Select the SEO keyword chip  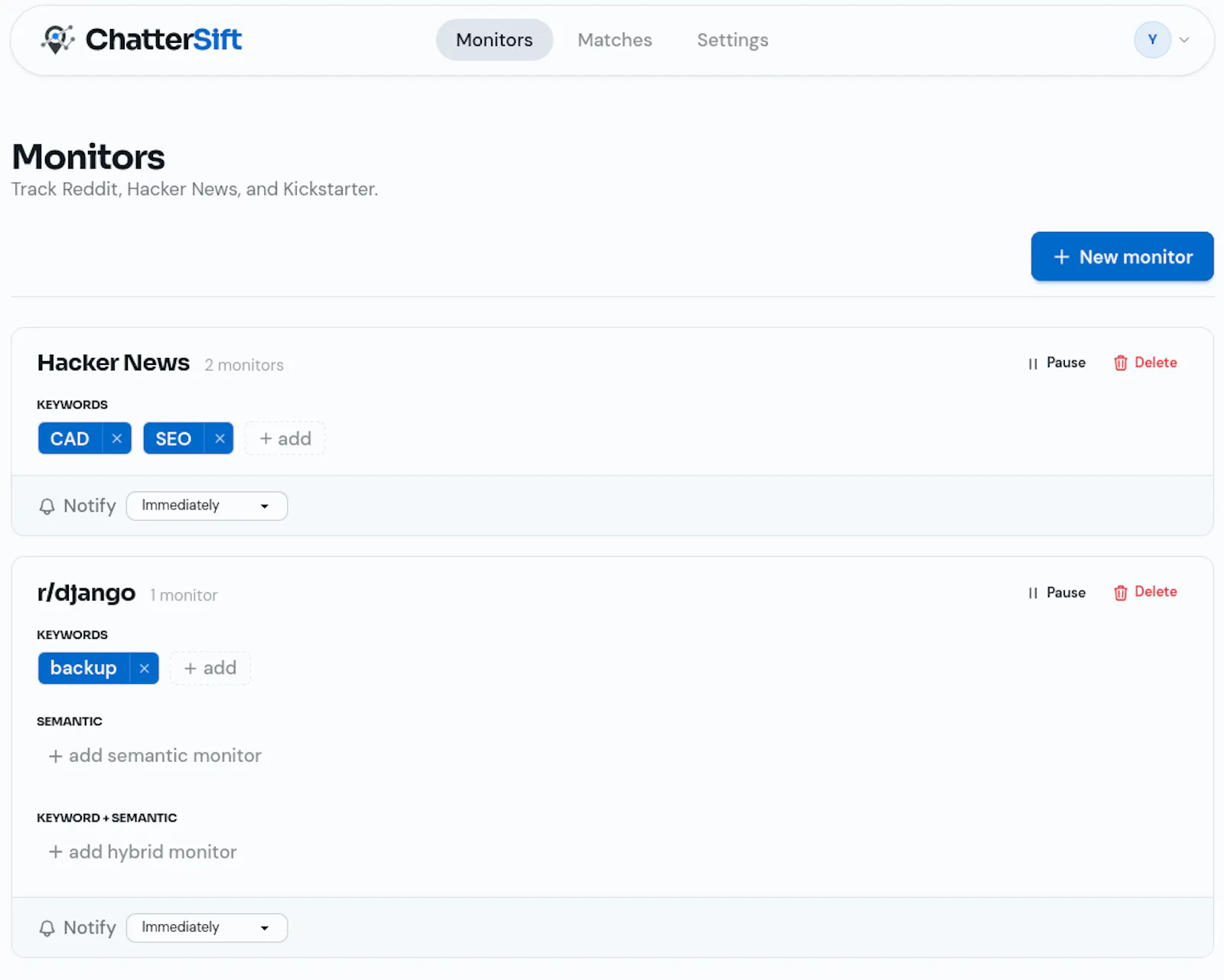click(174, 438)
